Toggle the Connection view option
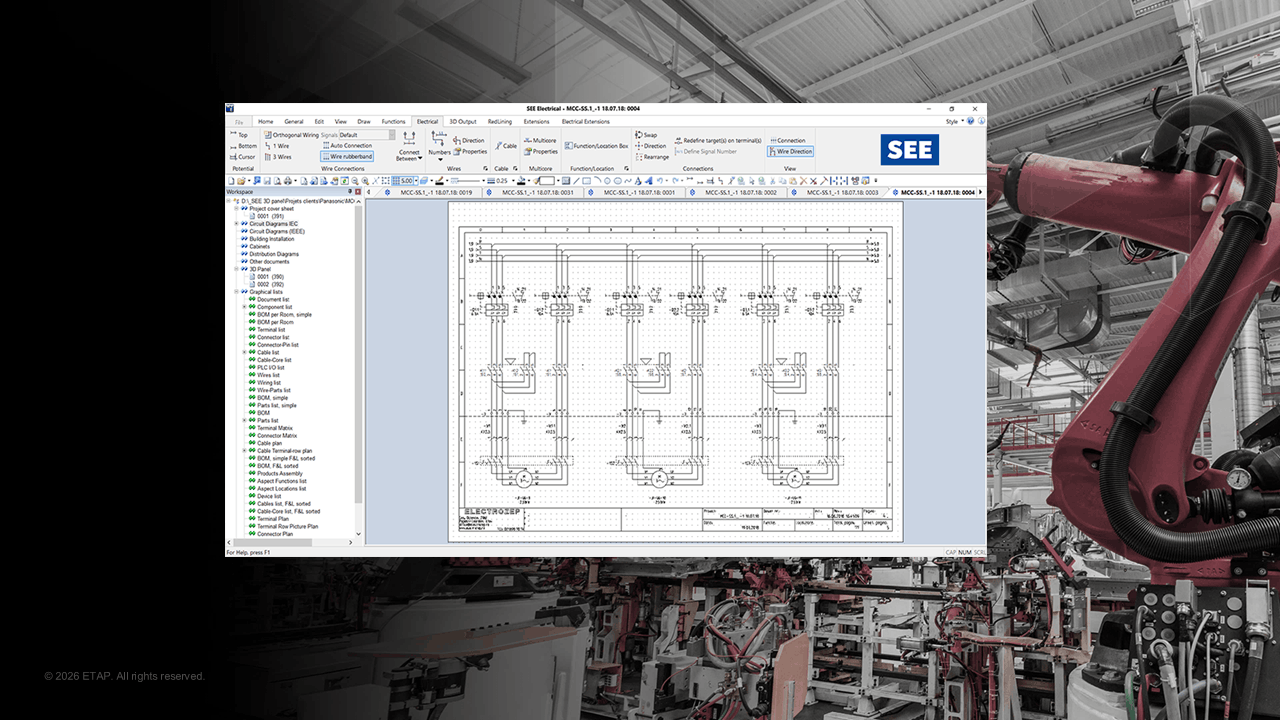The image size is (1280, 720). pyautogui.click(x=787, y=141)
